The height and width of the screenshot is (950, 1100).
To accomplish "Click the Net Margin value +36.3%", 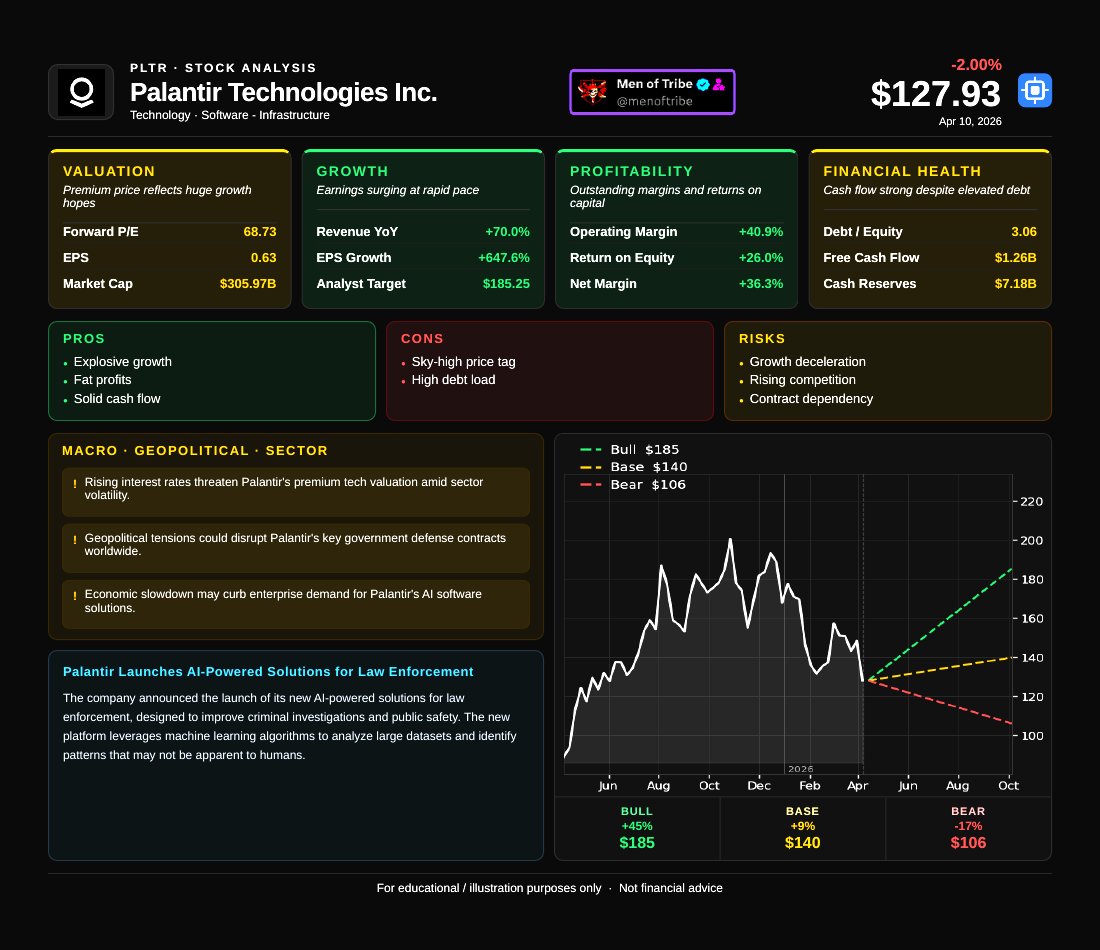I will [x=760, y=283].
